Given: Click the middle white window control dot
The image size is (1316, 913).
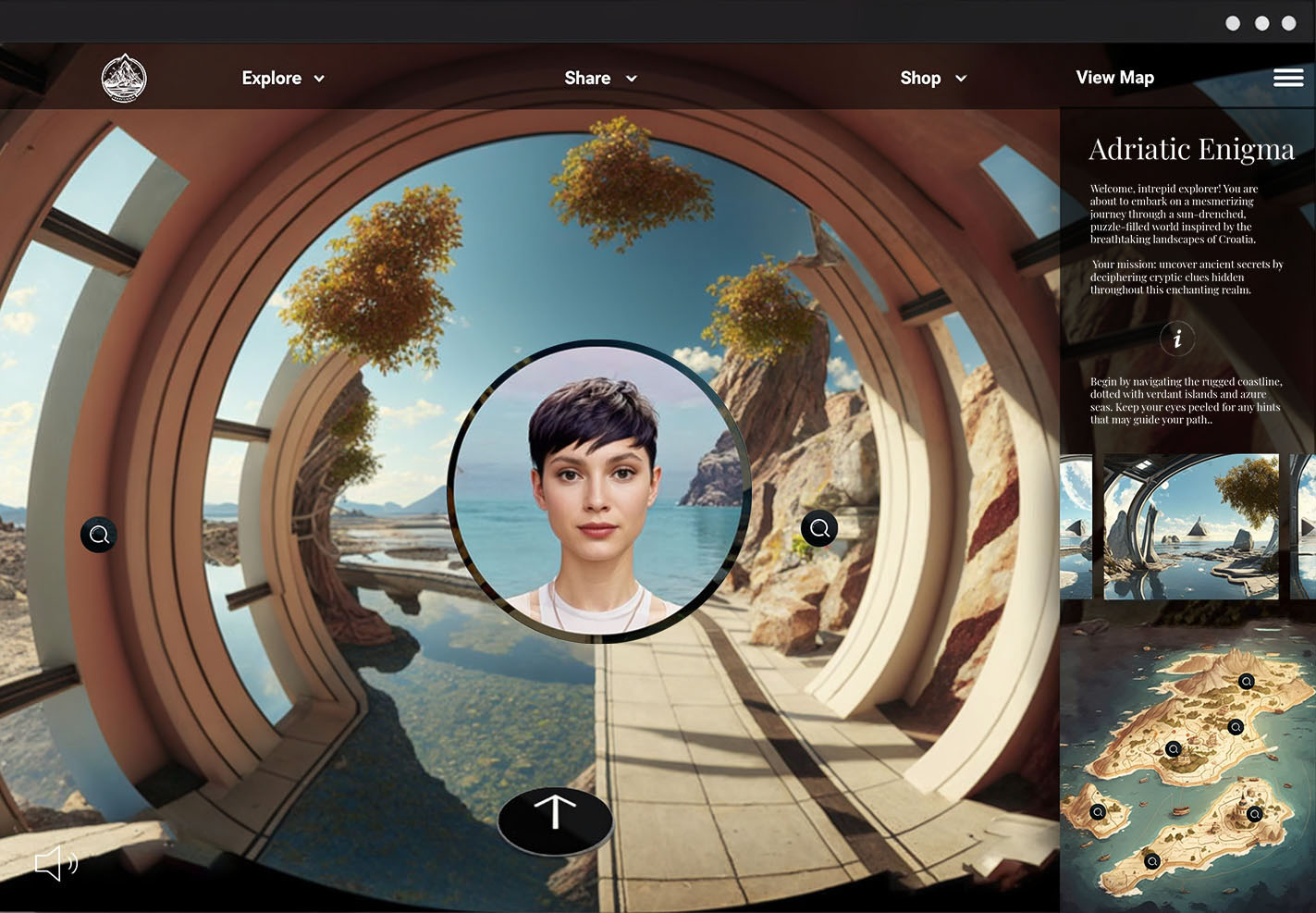Looking at the screenshot, I should coord(1261,23).
